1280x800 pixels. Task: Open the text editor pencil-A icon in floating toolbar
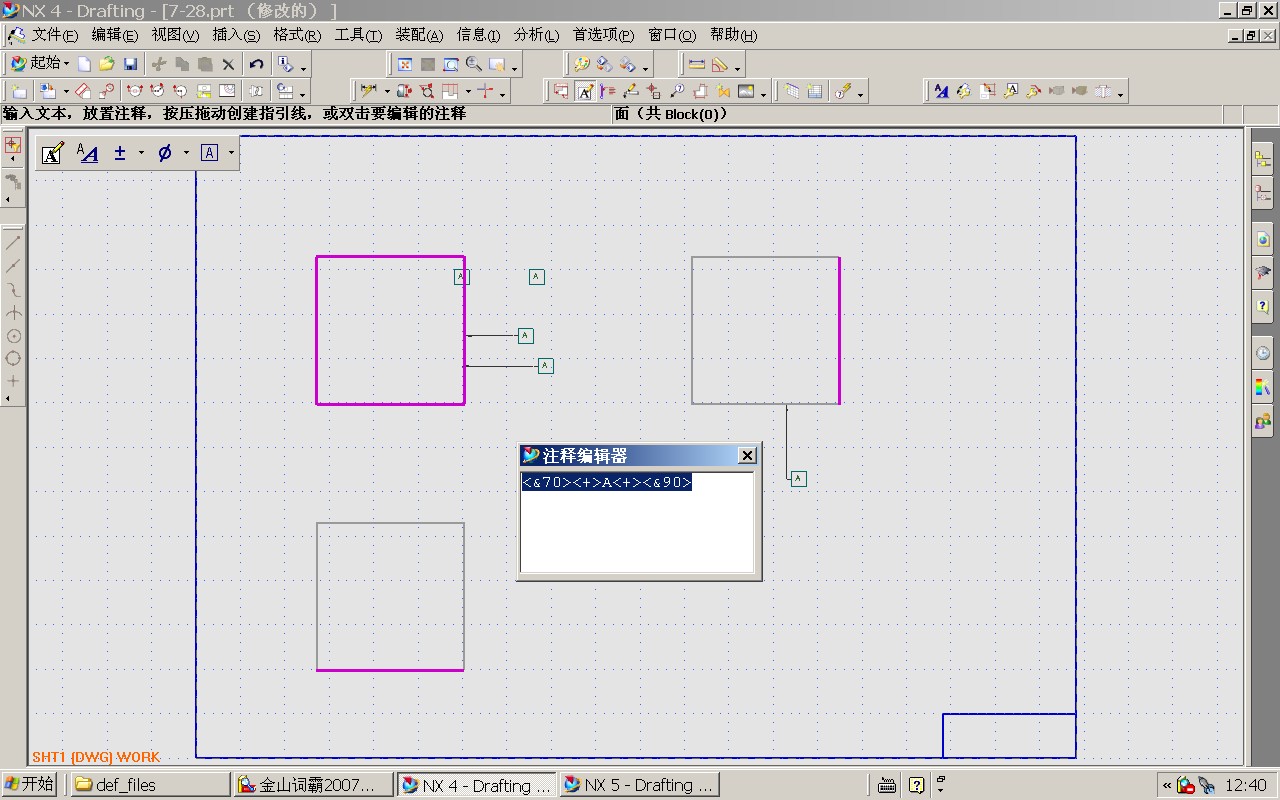53,153
